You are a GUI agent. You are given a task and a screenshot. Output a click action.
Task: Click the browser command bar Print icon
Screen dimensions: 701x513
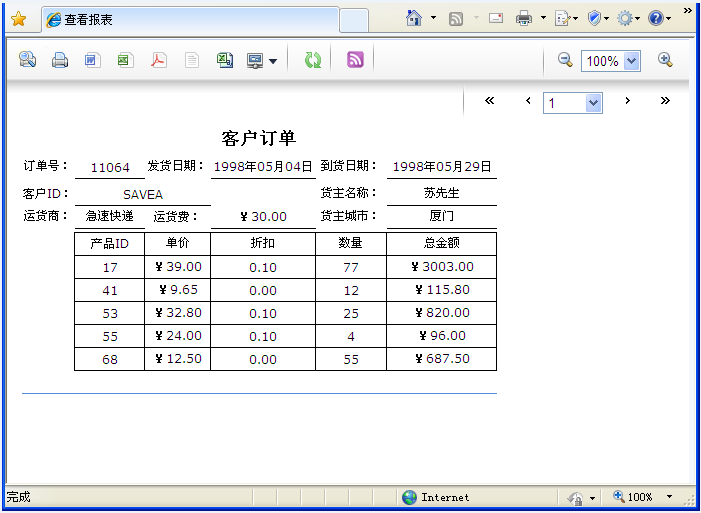[x=524, y=18]
